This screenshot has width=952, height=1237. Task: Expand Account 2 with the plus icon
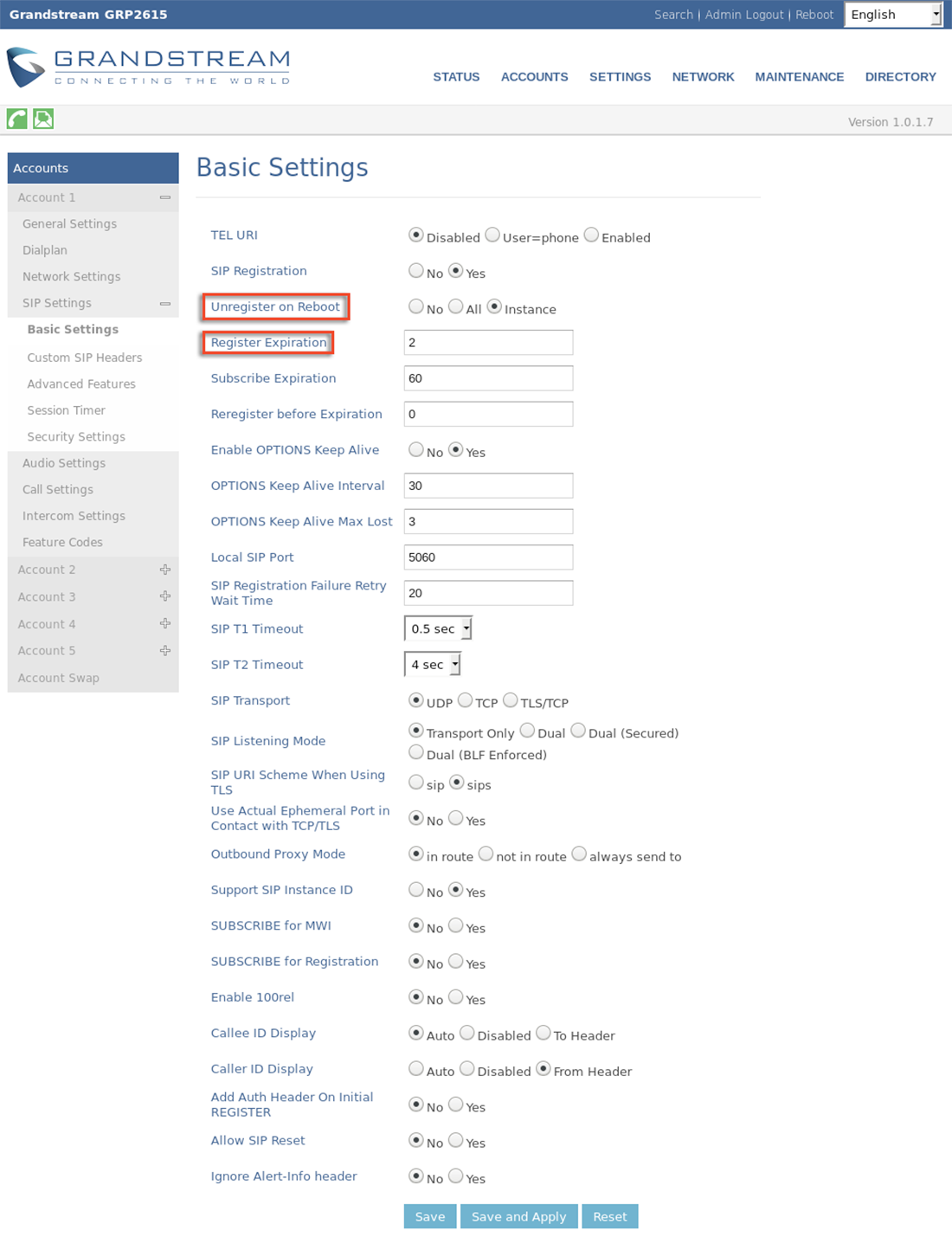pos(164,570)
